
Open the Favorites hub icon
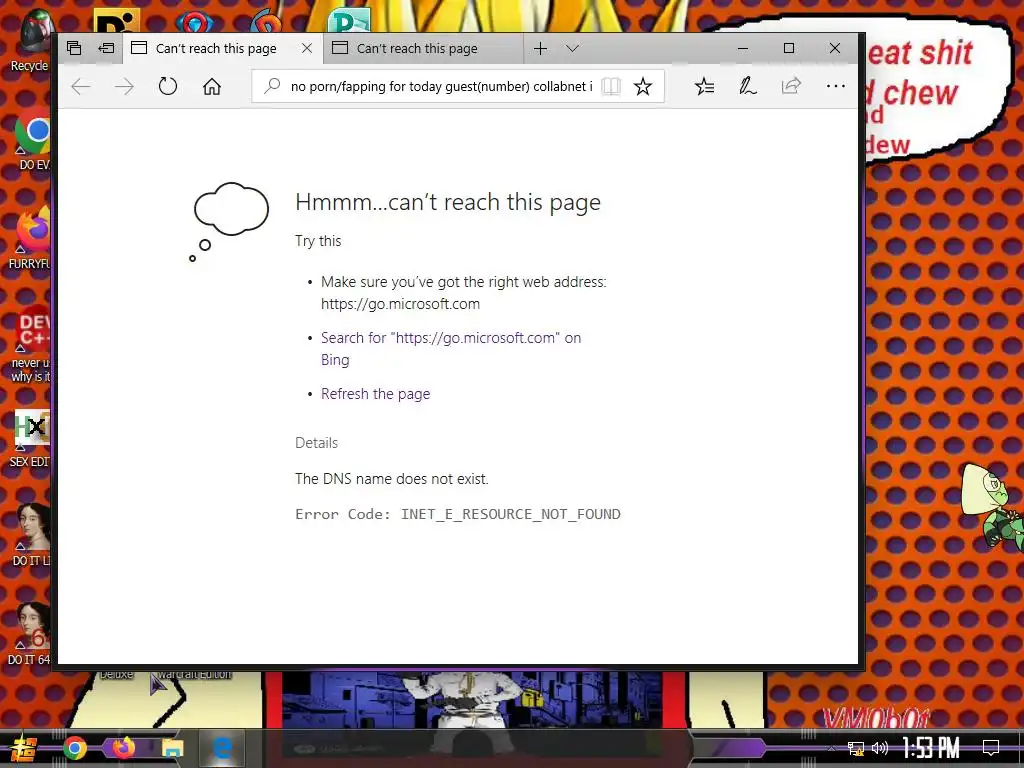coord(704,86)
